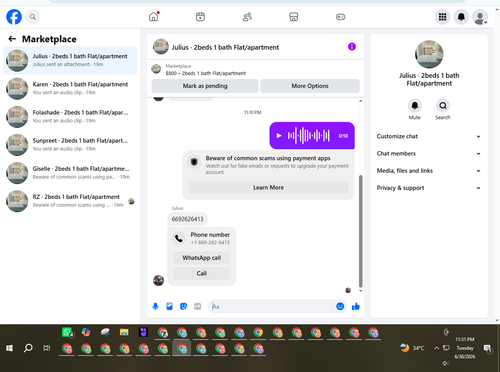Open the Marketplace storefront icon
Screen dimensions: 500x372
click(294, 17)
